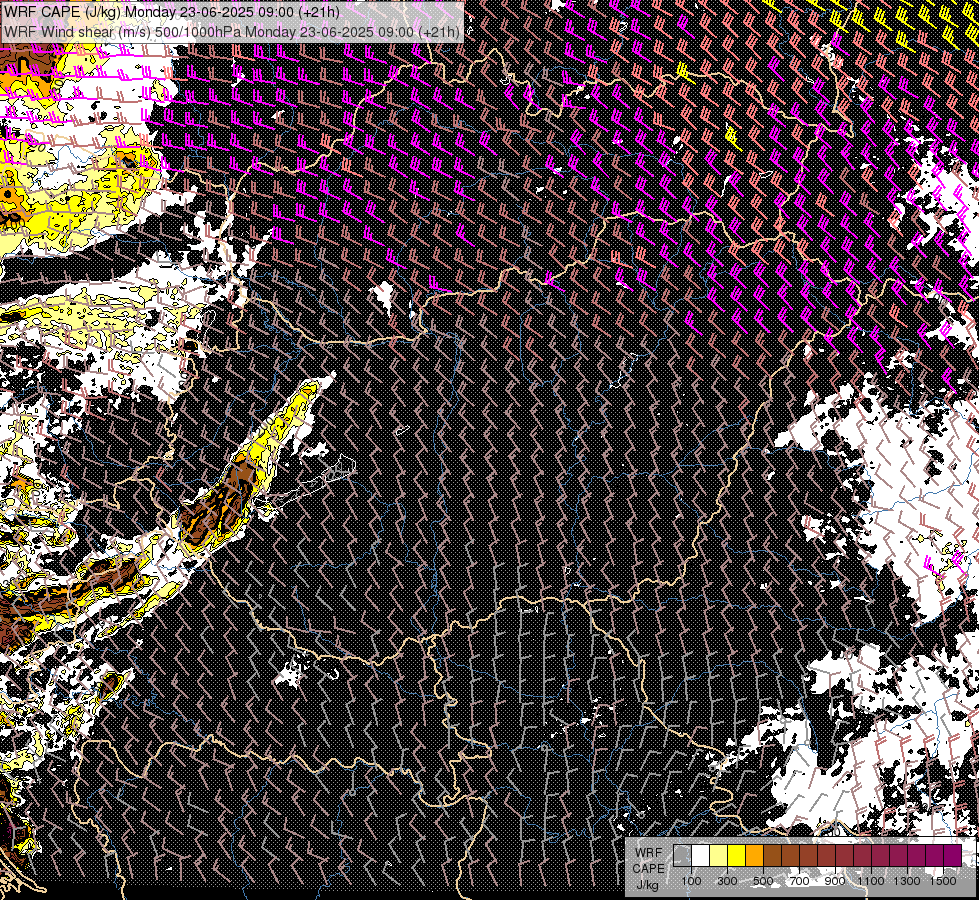979x900 pixels.
Task: Click the '1100' legend tick label
Action: coord(870,881)
